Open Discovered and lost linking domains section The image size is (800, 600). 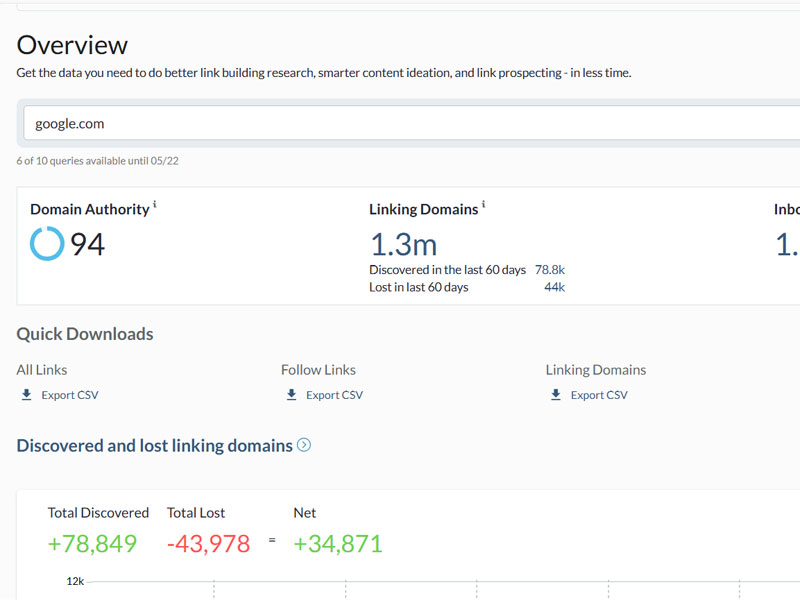point(154,446)
